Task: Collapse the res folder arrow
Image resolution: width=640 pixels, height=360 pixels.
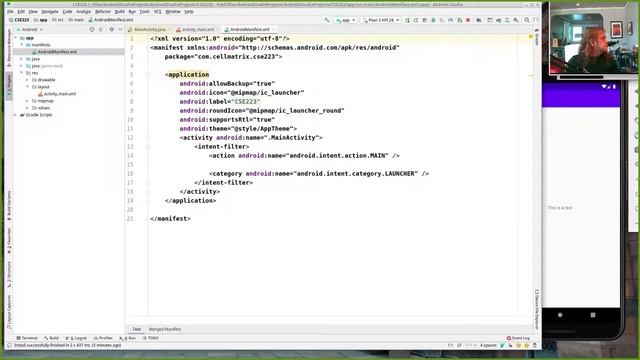Action: tap(22, 73)
